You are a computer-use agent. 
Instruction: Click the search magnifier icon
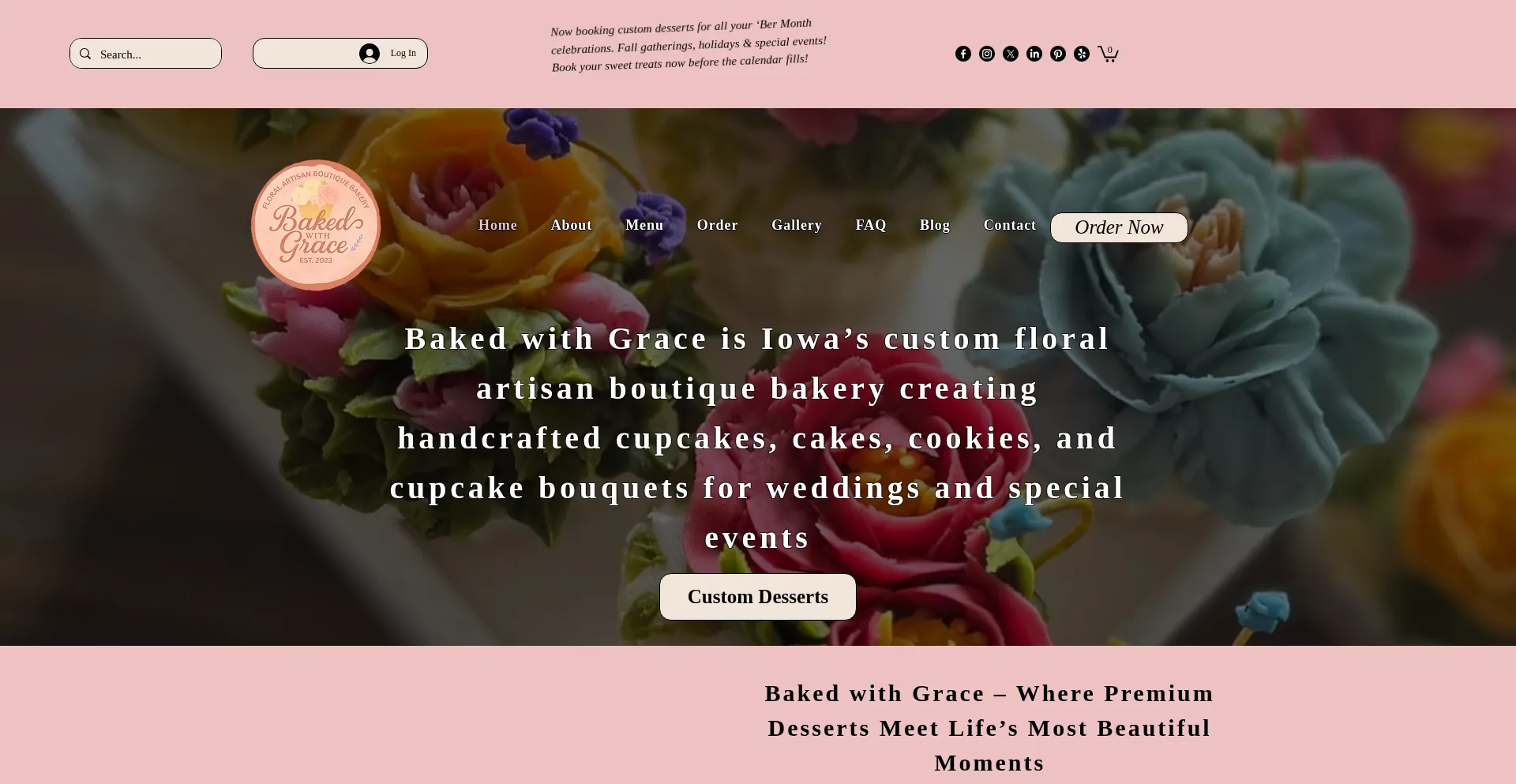tap(85, 54)
